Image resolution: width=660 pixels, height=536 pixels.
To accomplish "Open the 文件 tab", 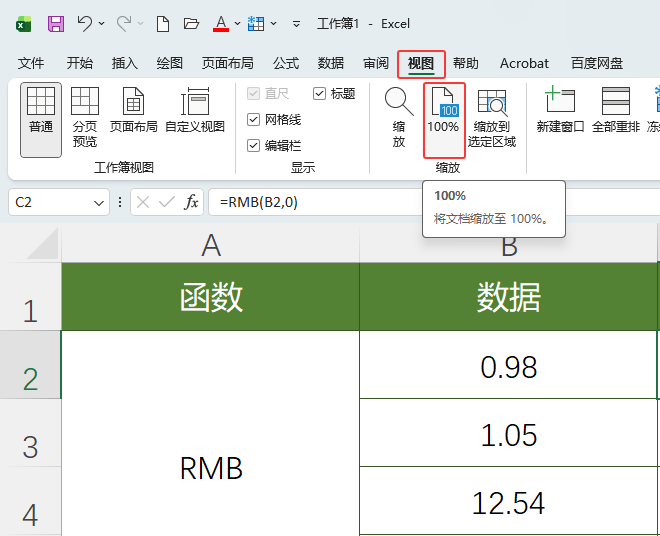I will coord(31,63).
